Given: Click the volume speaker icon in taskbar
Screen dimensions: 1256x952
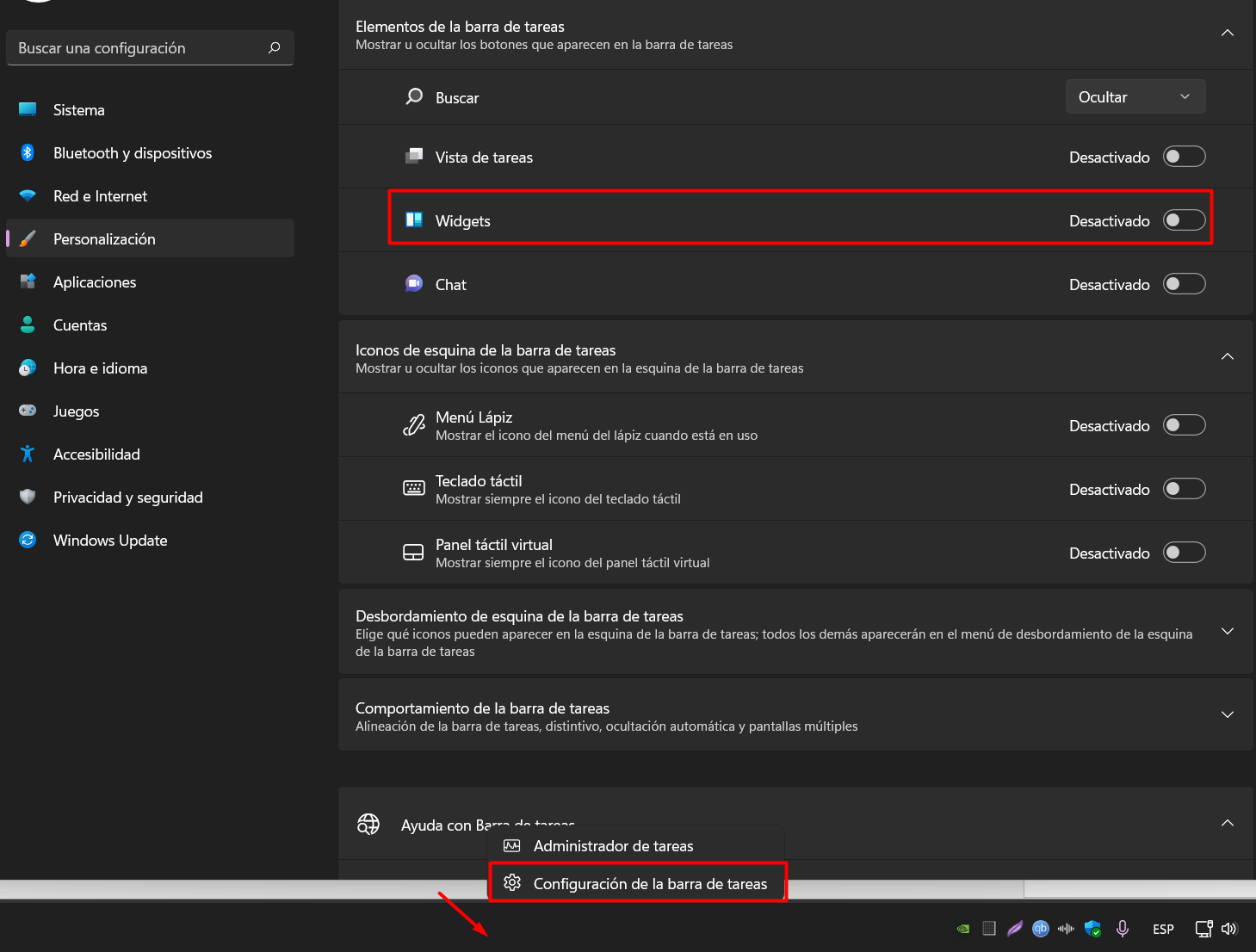Looking at the screenshot, I should pos(1229,929).
